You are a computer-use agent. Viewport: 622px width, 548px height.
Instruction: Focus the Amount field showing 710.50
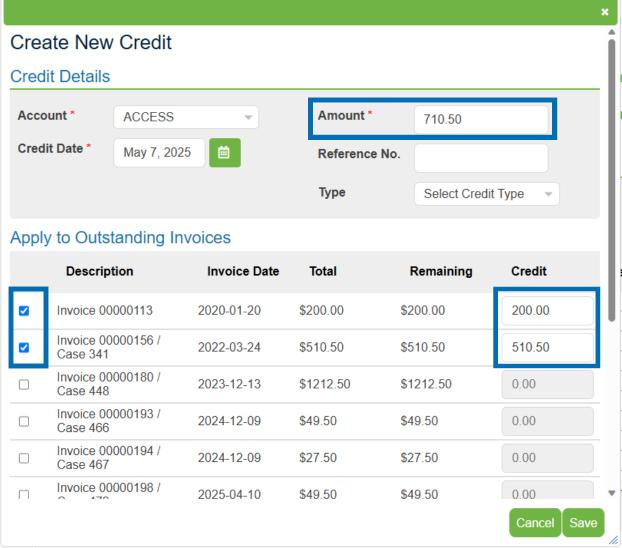[x=480, y=119]
